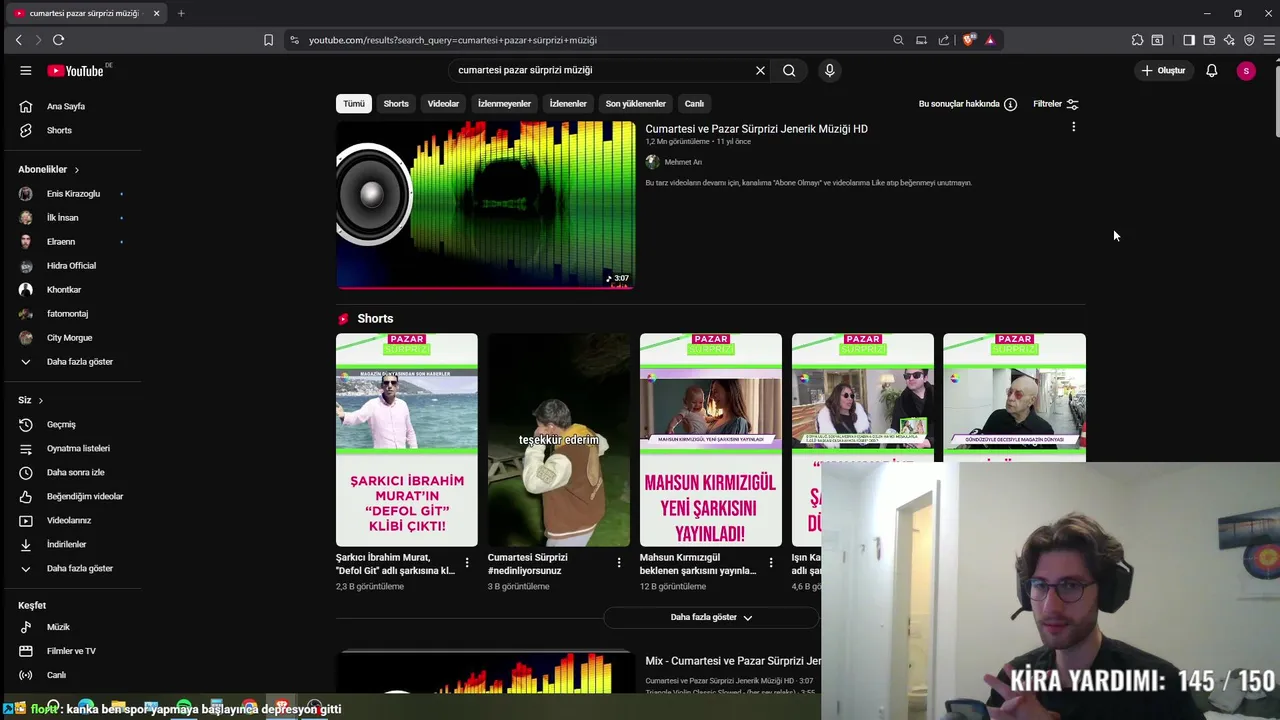The image size is (1280, 720).
Task: Close the YouTube browser tab
Action: pos(156,13)
